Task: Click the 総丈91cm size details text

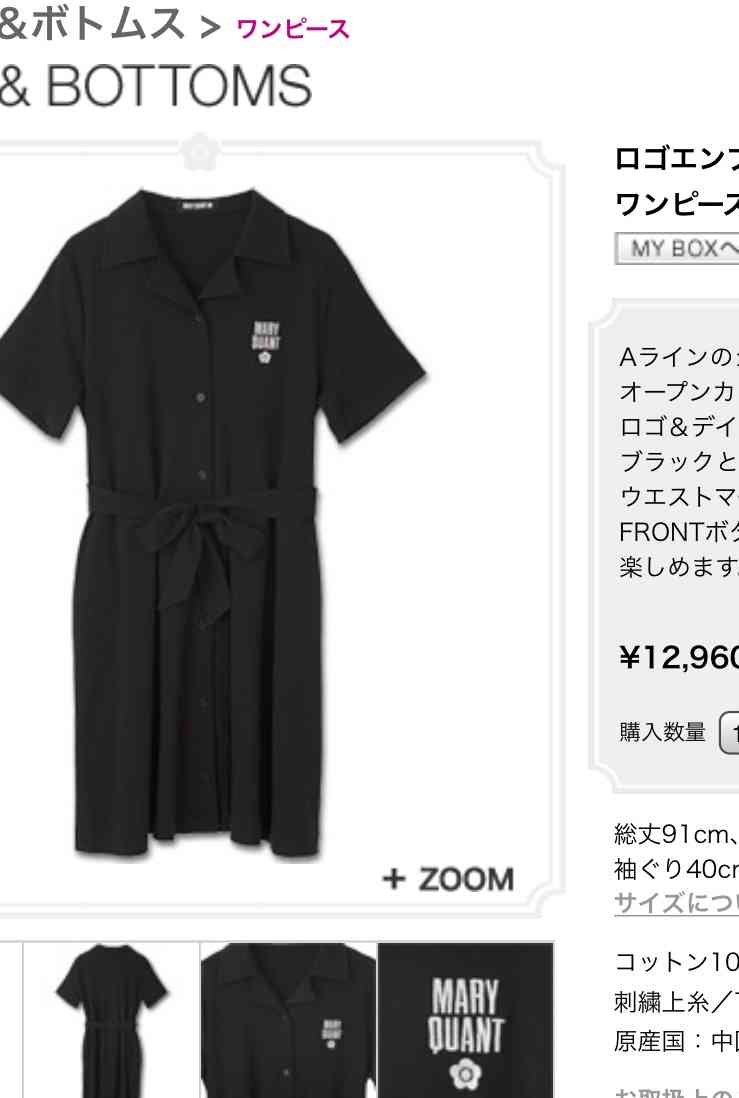Action: pos(676,834)
